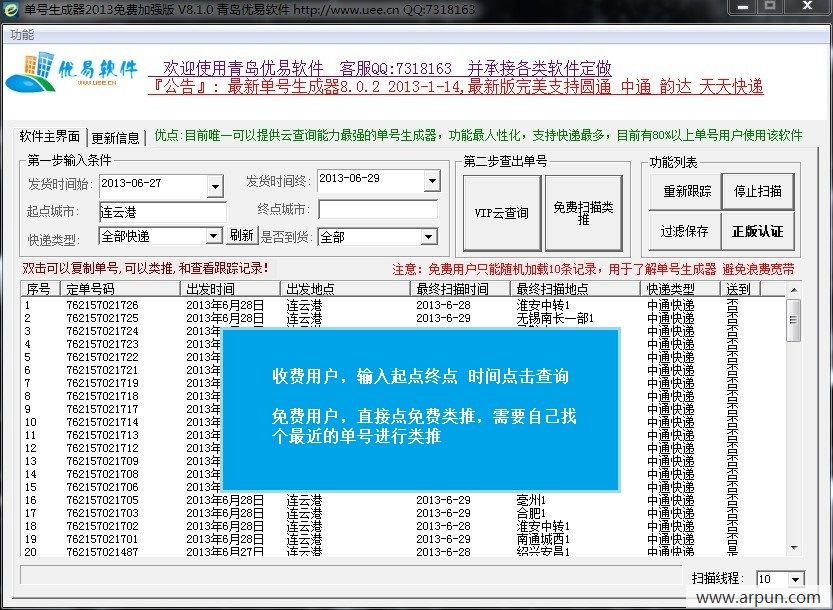Click the list scrollbar down arrow

(794, 548)
